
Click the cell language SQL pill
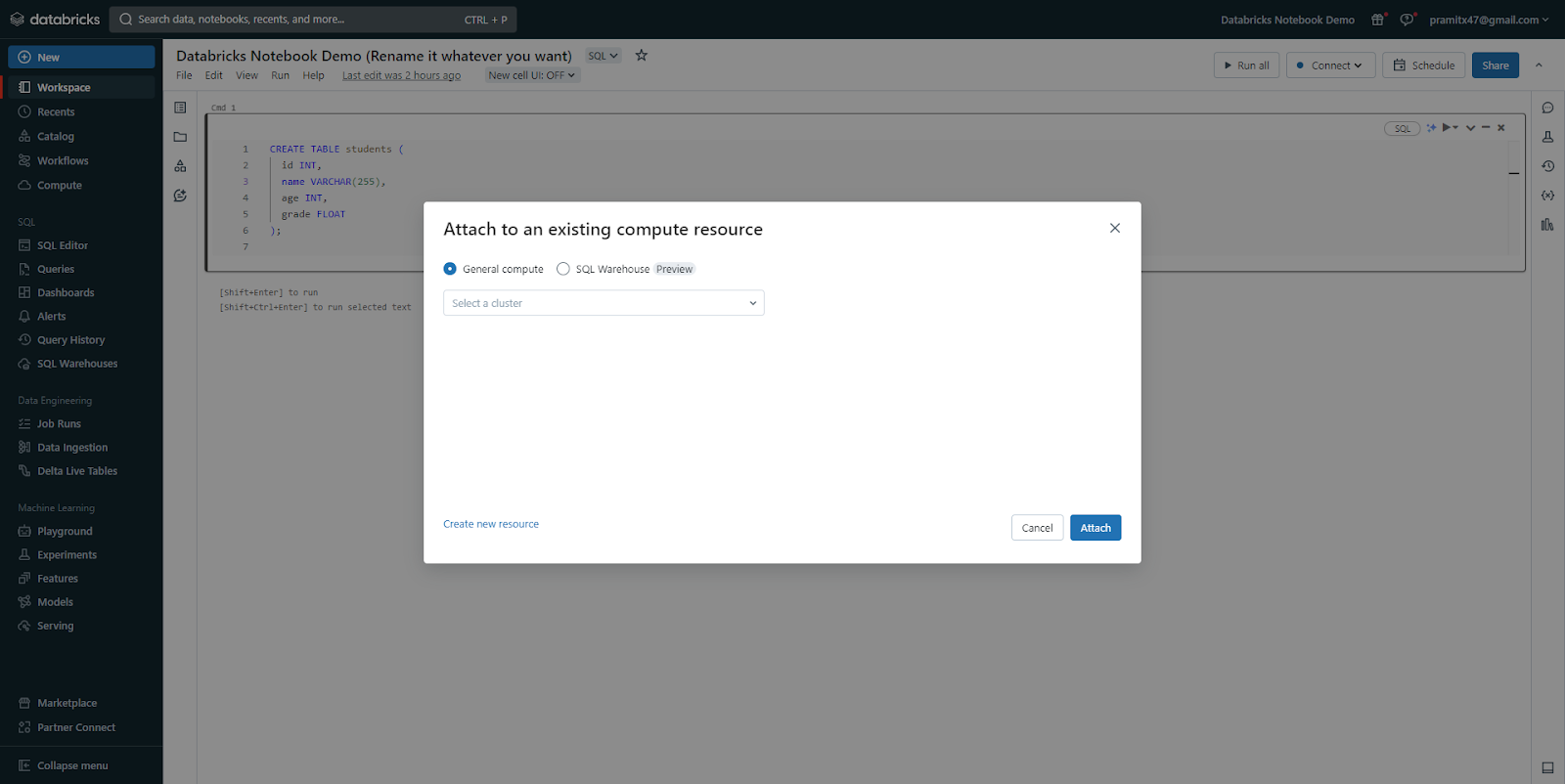click(1402, 128)
